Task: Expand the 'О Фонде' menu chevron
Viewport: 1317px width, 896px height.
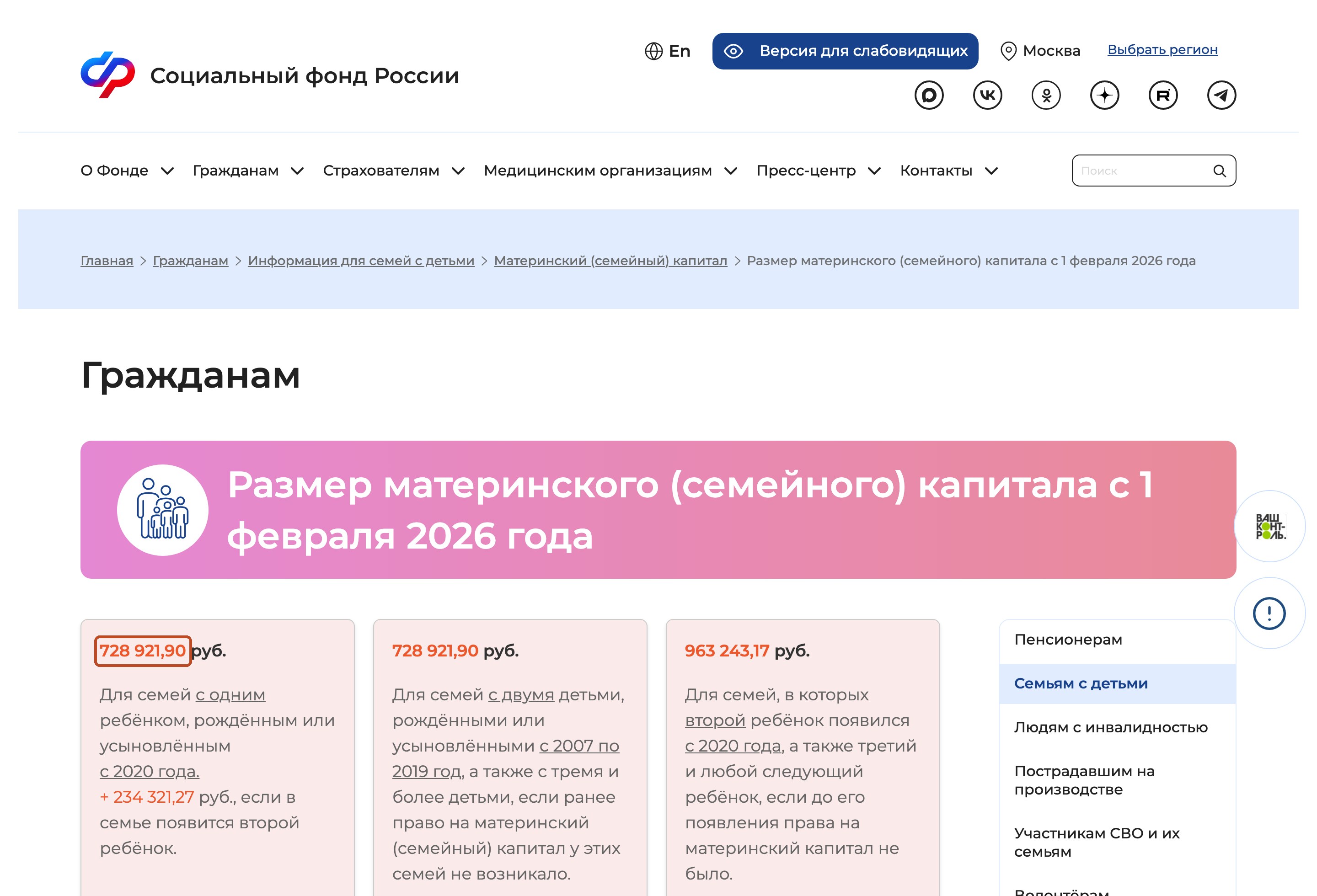Action: pos(167,171)
